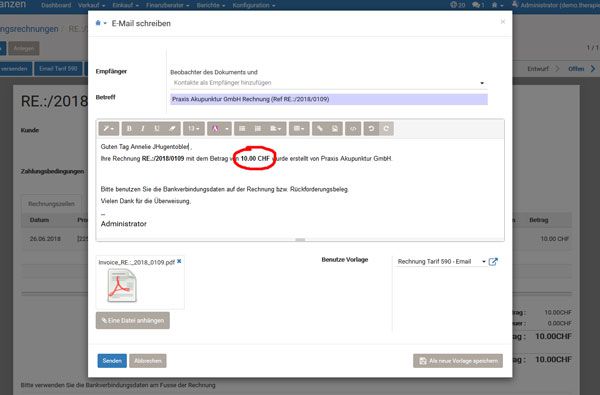The image size is (600, 395).
Task: Click the insert image icon
Action: (x=335, y=129)
